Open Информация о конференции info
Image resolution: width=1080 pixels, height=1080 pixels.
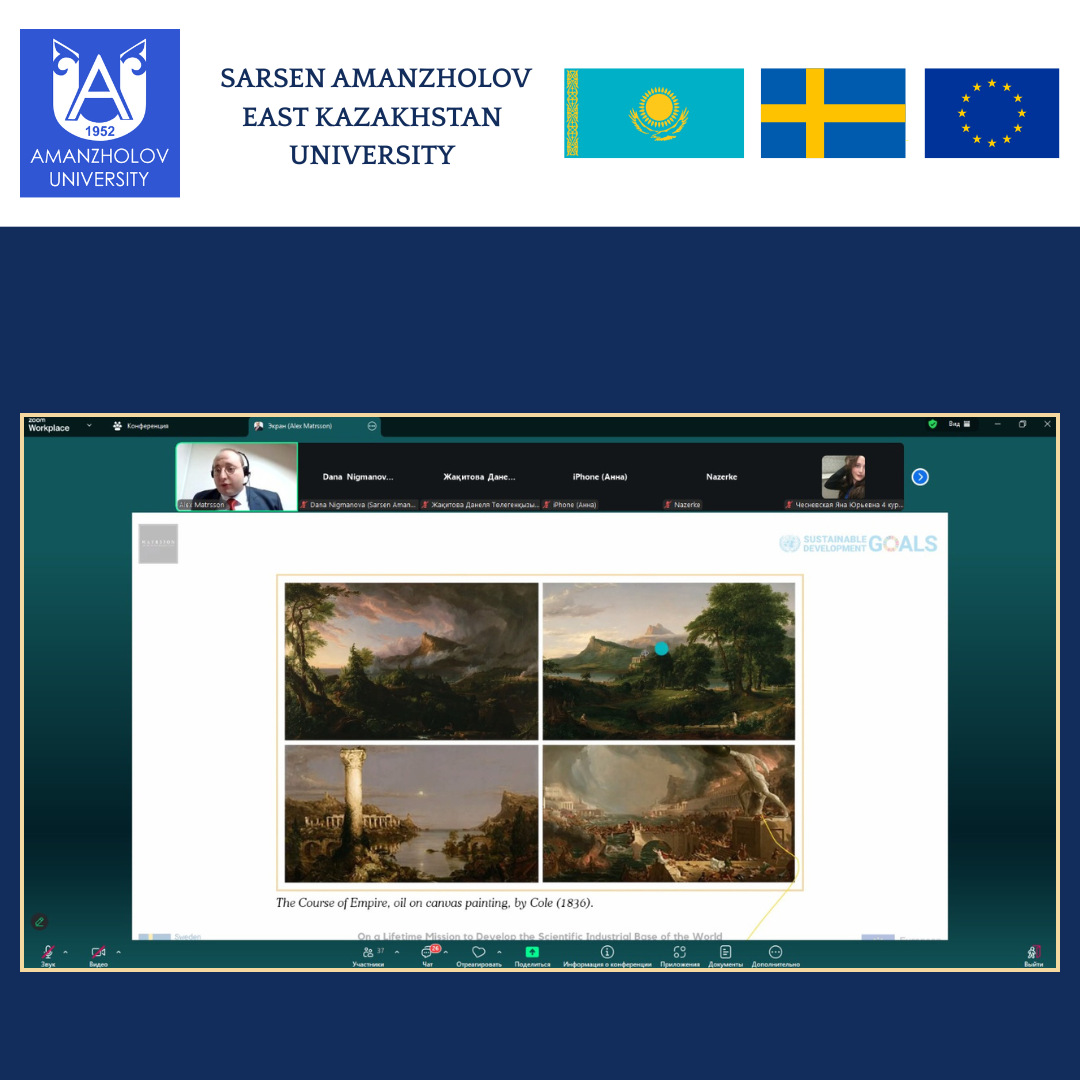607,954
